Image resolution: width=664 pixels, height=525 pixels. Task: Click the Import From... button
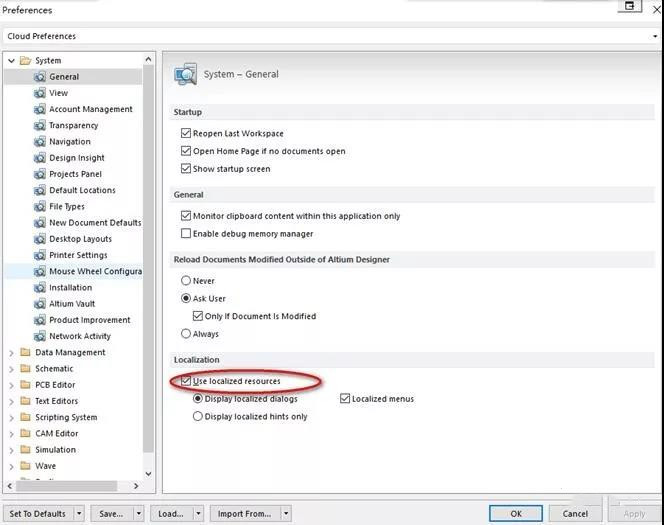[245, 514]
